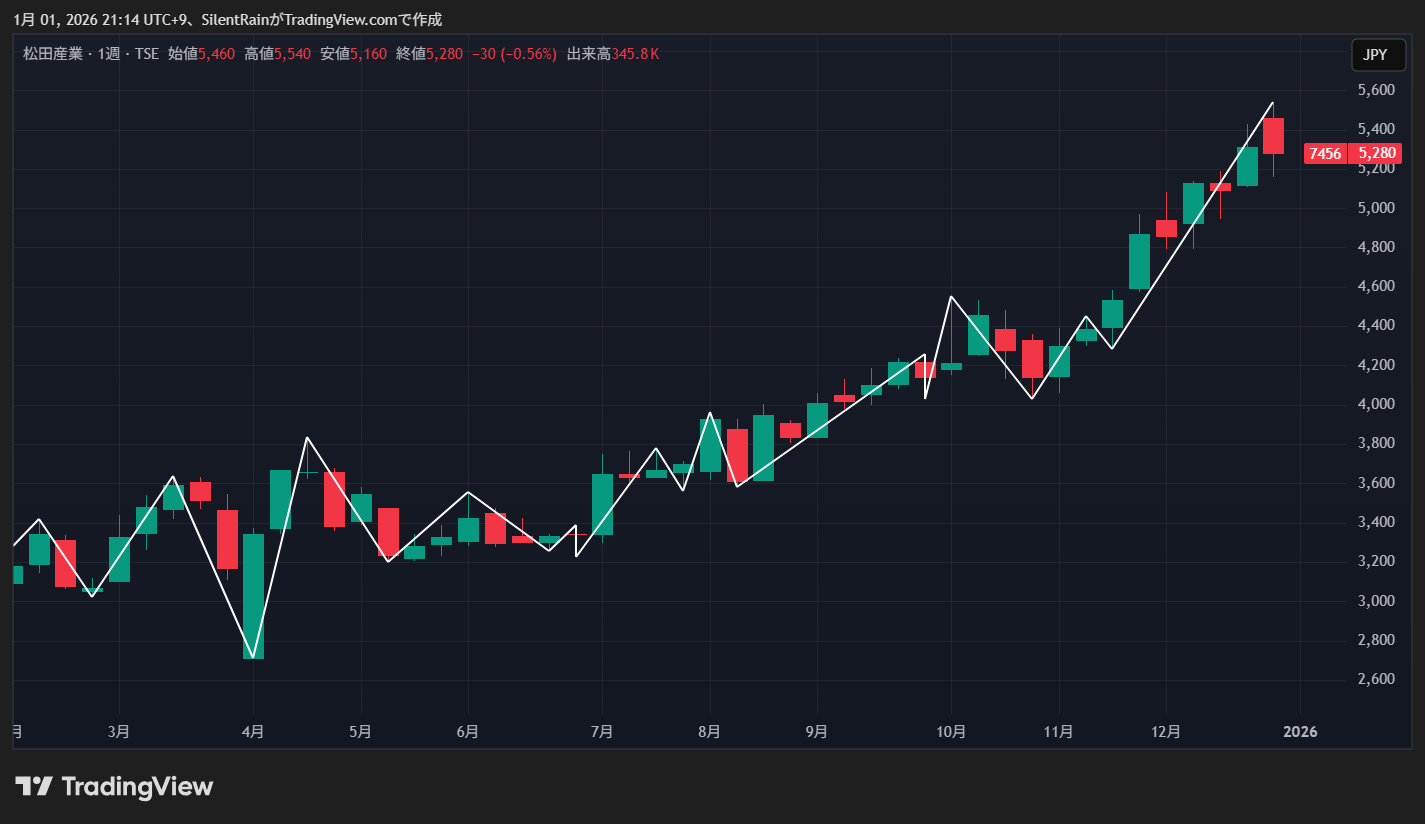Click the red 5,280 current price label on the axis
The width and height of the screenshot is (1425, 824).
[1376, 153]
